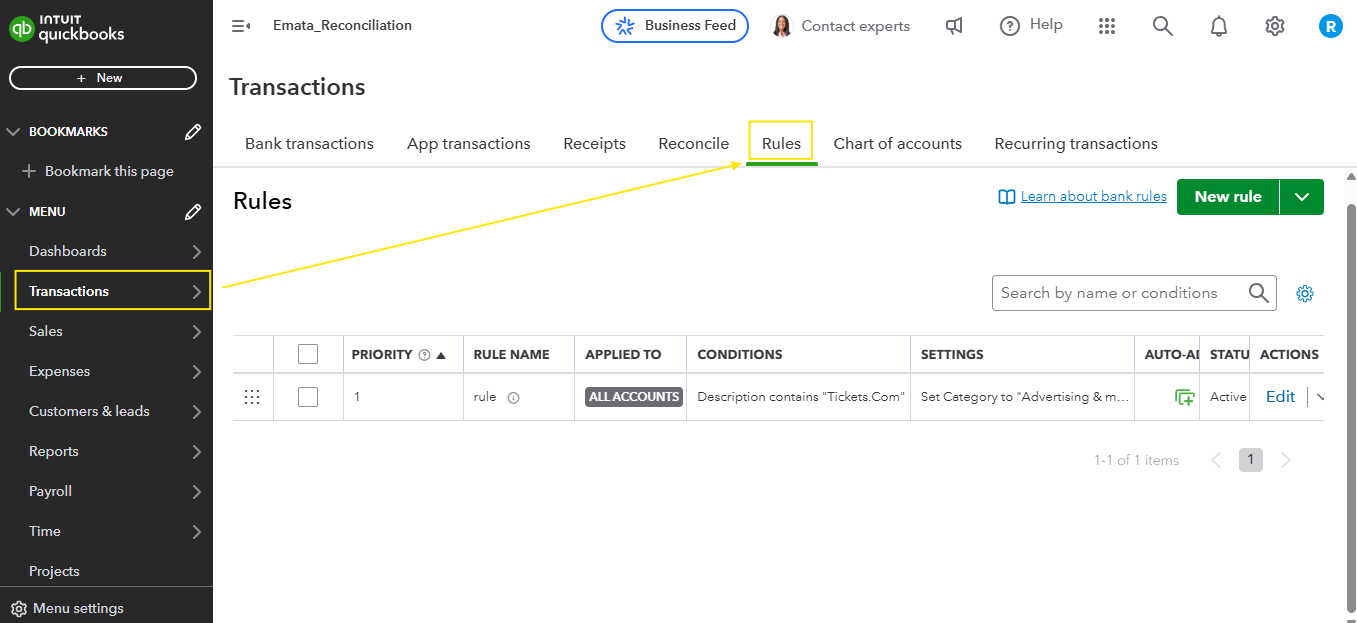This screenshot has width=1357, height=623.
Task: Open the Reconcile tab
Action: (x=693, y=144)
